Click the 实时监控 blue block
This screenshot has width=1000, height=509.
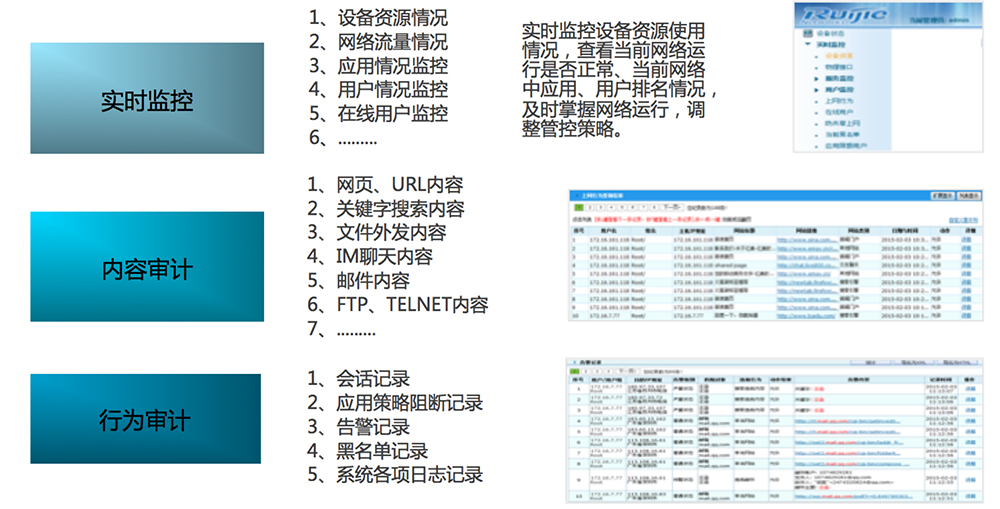pos(147,99)
